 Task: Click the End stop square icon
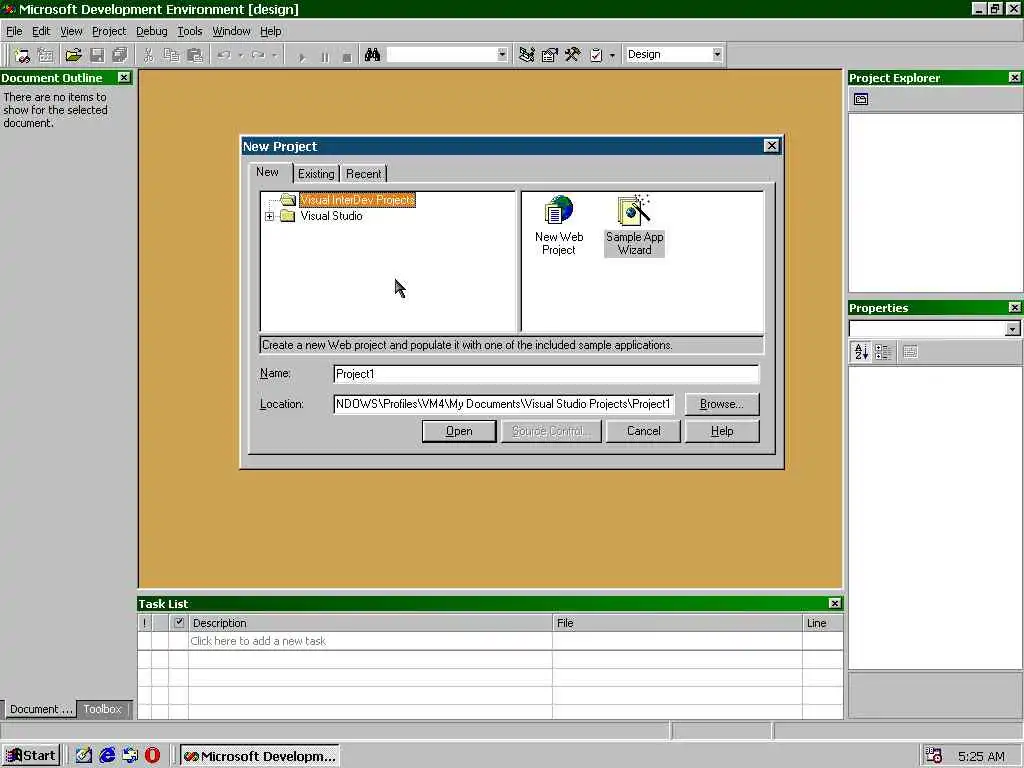pyautogui.click(x=347, y=57)
